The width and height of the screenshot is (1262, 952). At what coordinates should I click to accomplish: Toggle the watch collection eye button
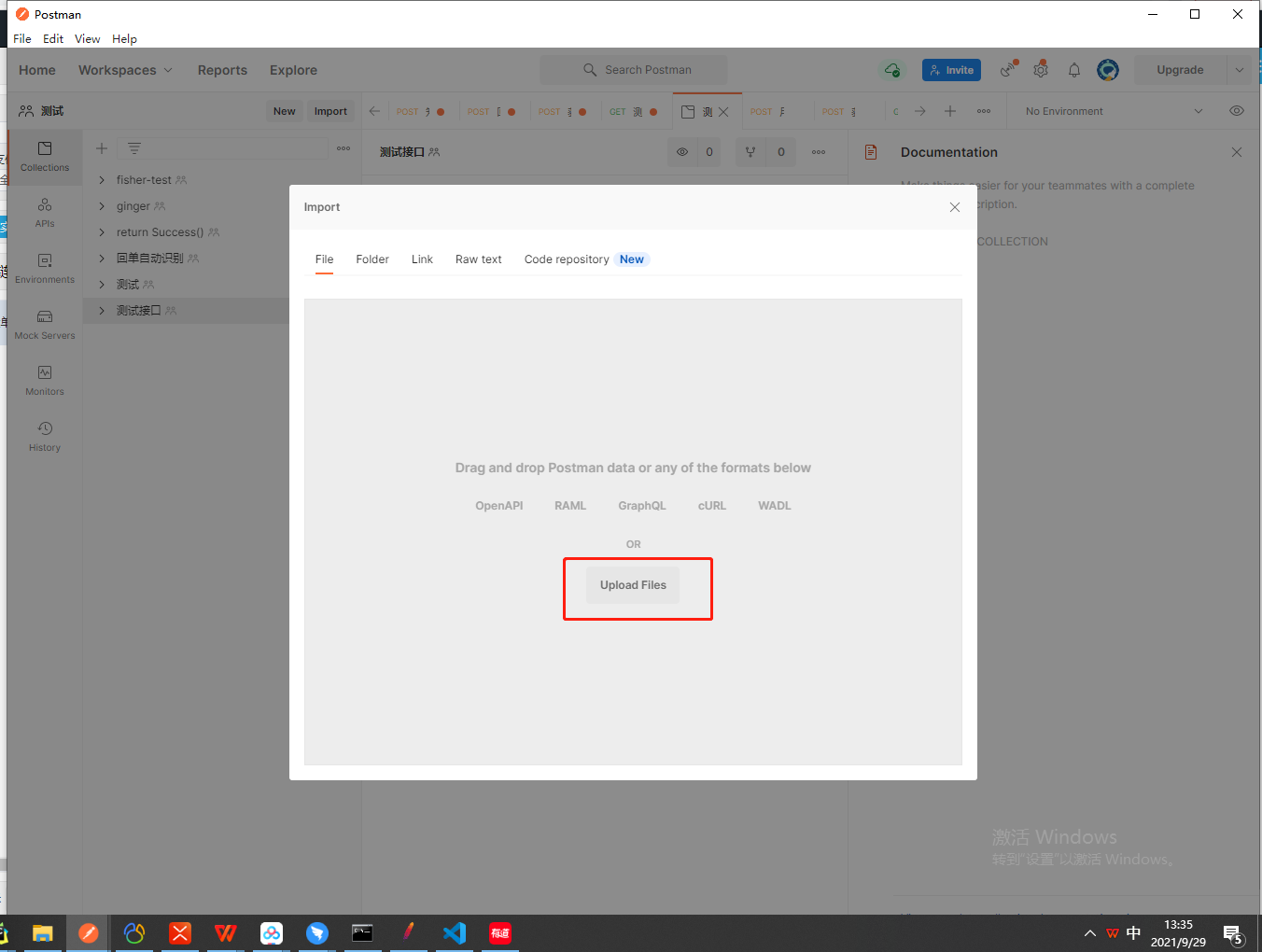[x=682, y=152]
